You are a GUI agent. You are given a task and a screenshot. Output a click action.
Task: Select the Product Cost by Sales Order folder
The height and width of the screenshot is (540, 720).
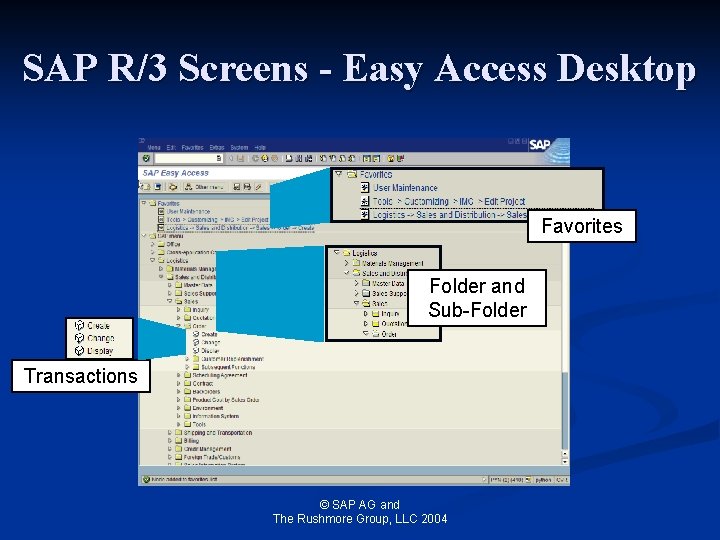coord(221,400)
